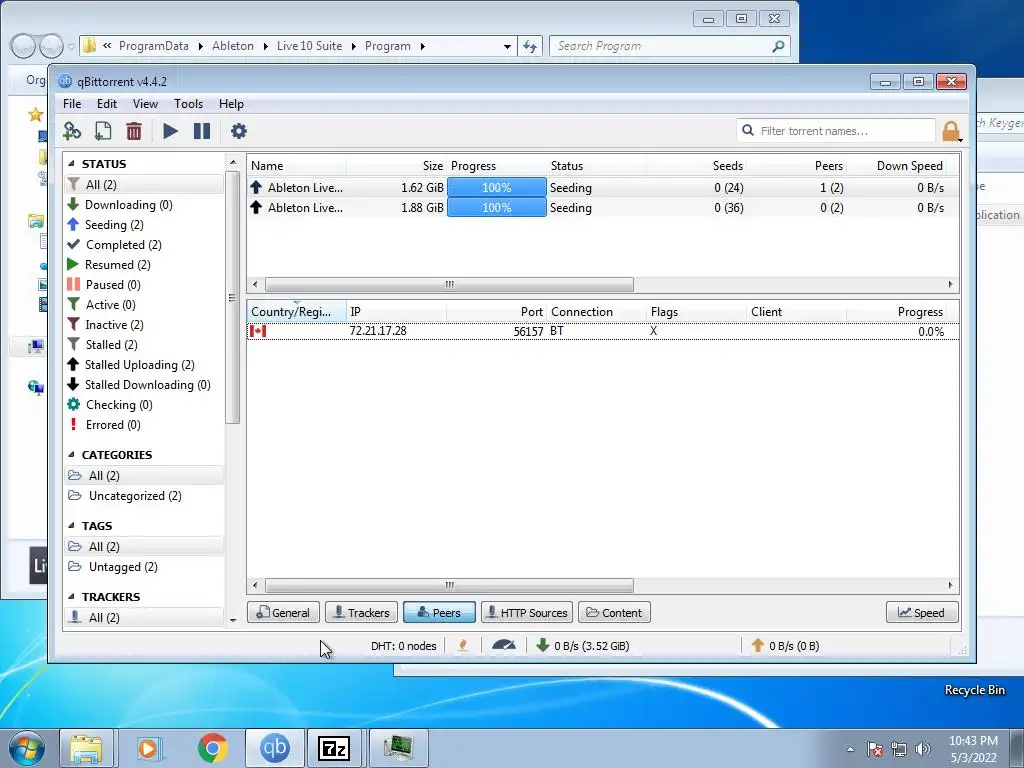Collapse the CATEGORIES section
Viewport: 1024px width, 768px height.
click(71, 455)
